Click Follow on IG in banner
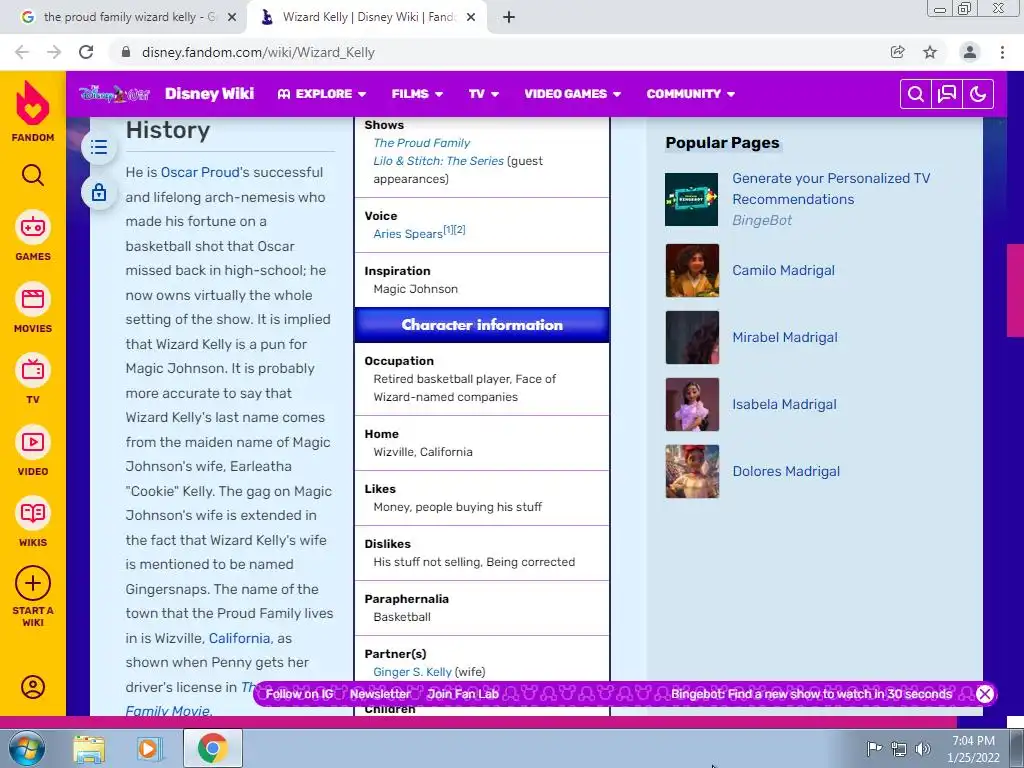This screenshot has height=768, width=1024. click(299, 694)
